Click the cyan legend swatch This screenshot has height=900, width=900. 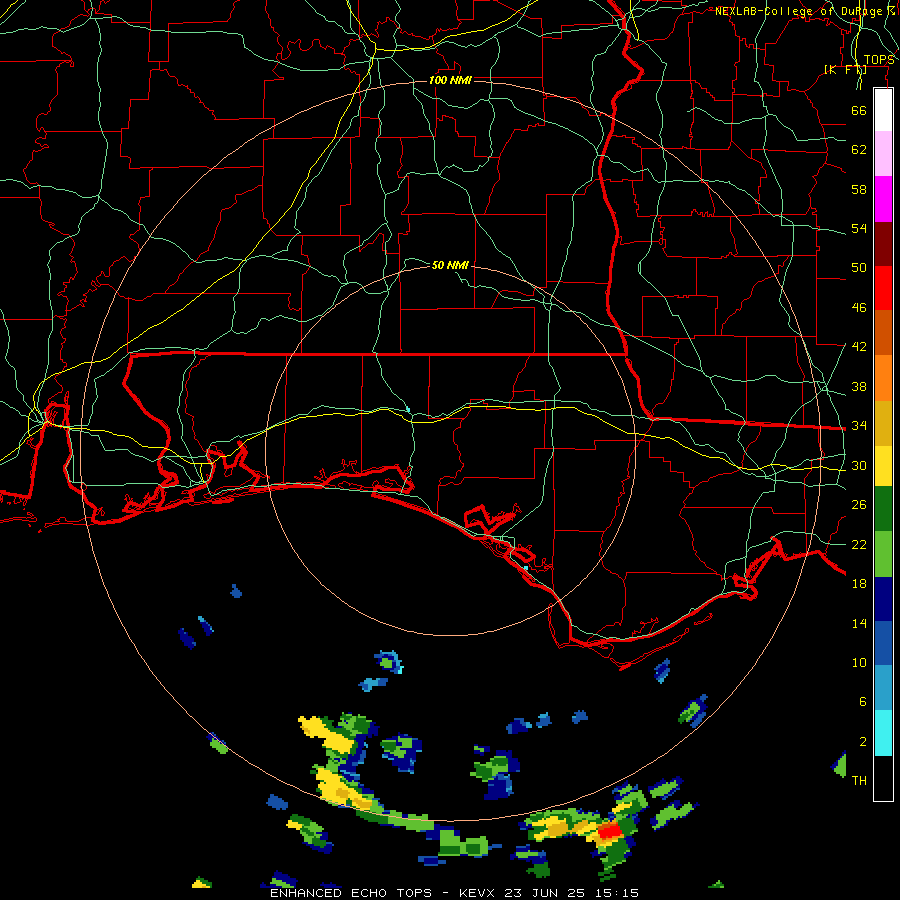click(x=883, y=733)
